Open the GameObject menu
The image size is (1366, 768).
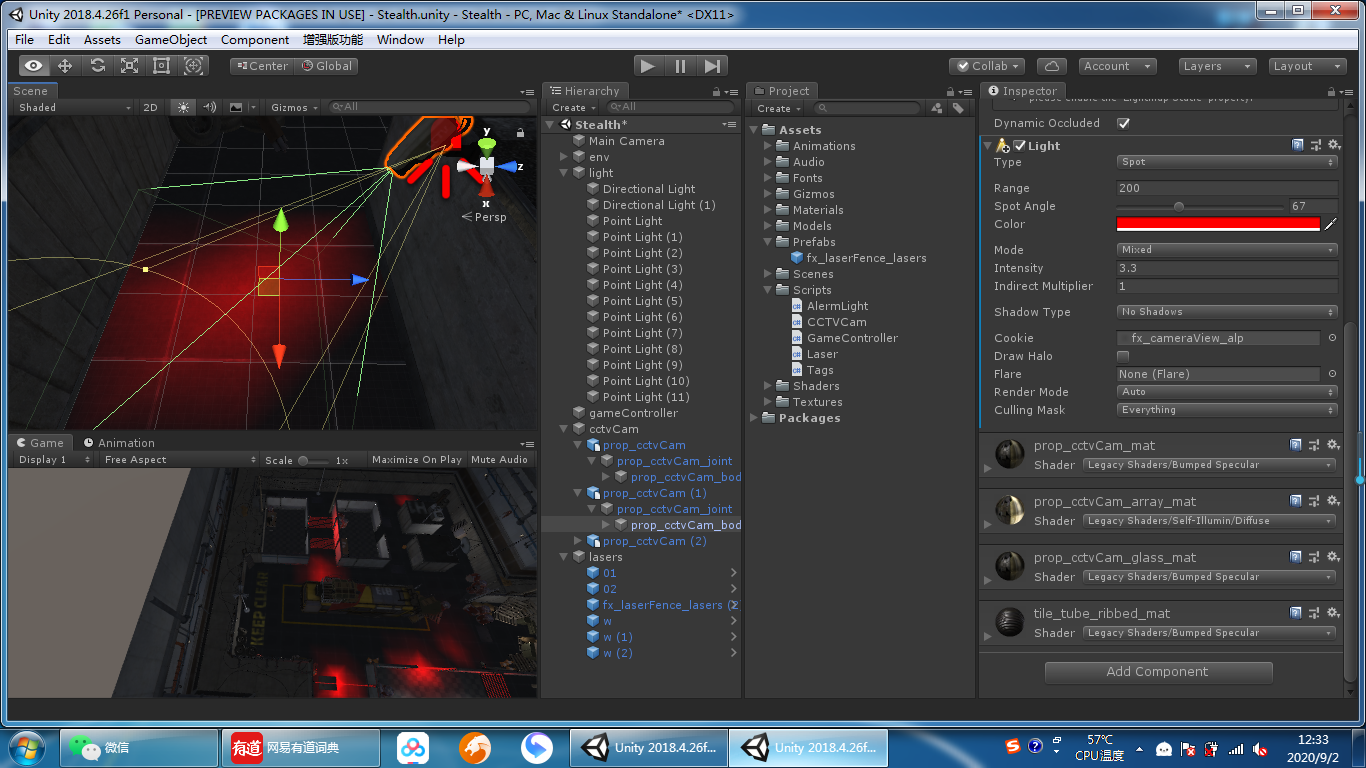pos(171,40)
